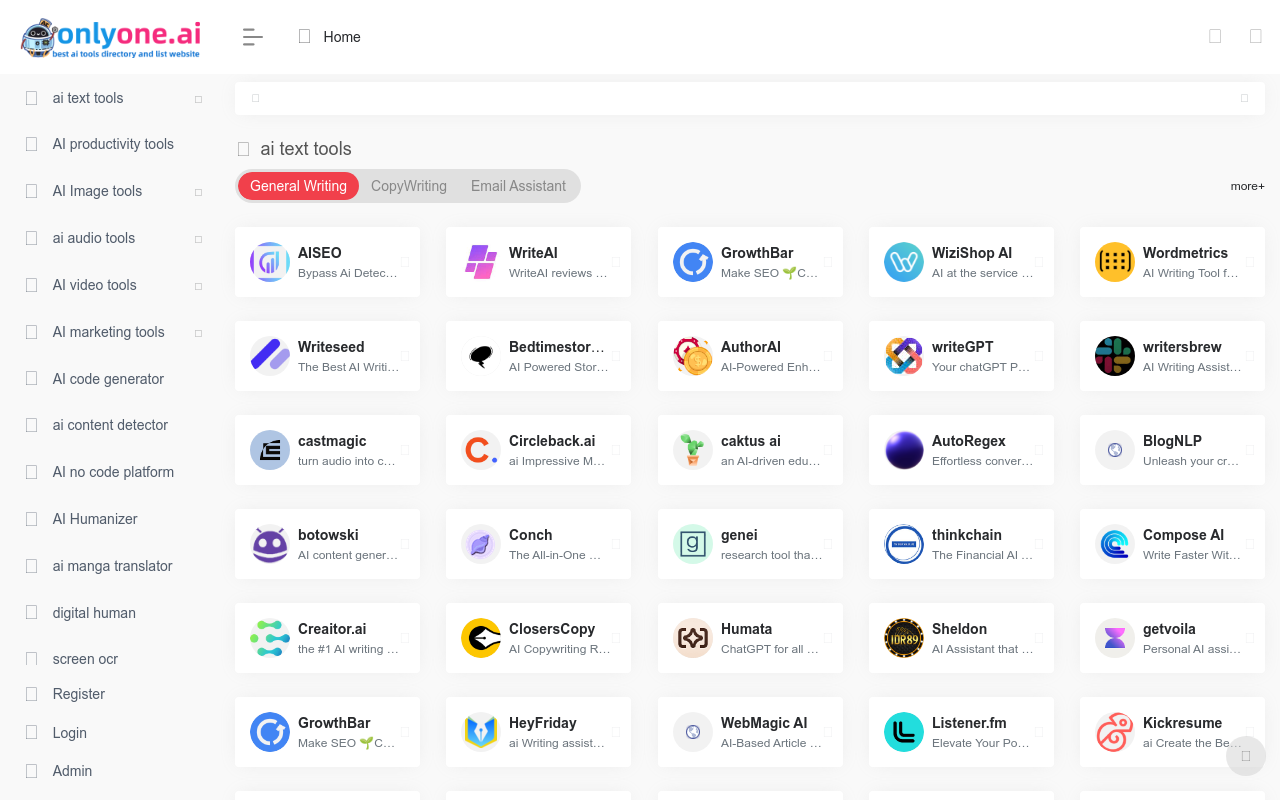This screenshot has height=800, width=1280.
Task: Click the Compose AI swirl icon
Action: click(1115, 544)
